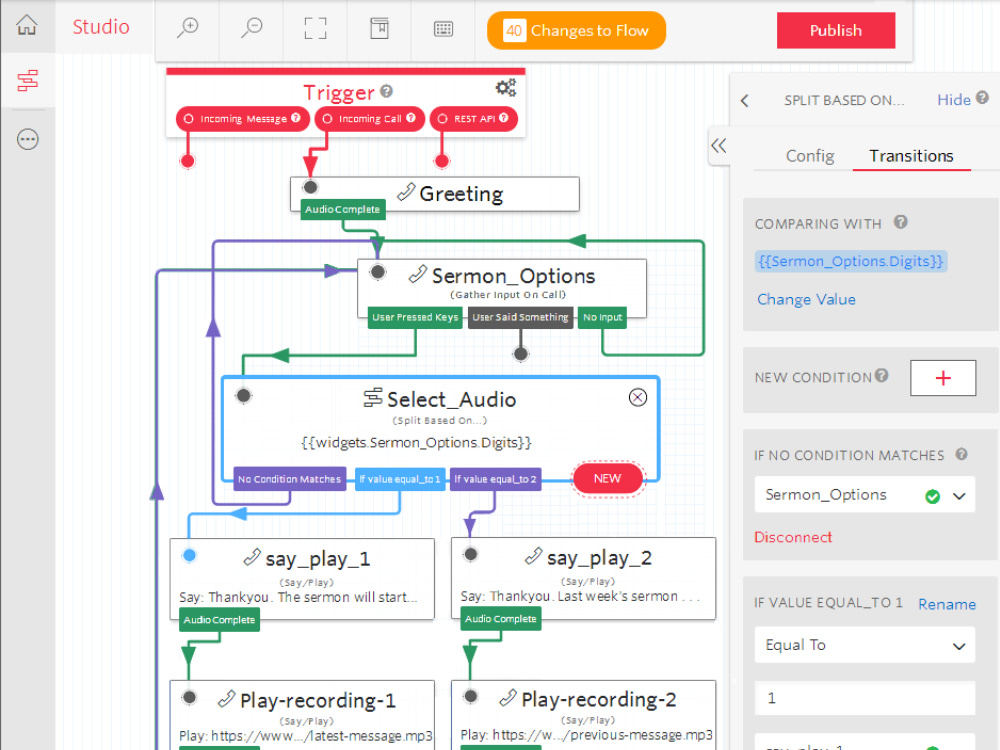The image size is (1000, 750).
Task: Click the Studio title
Action: [x=101, y=27]
